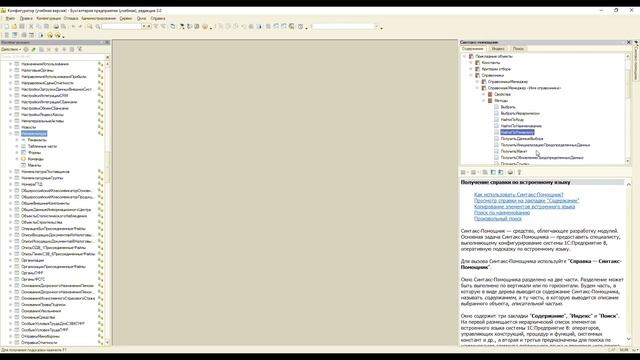Viewport: 640px width, 360px height.
Task: Collapse the Методы node in Синтакс-помощник
Action: (484, 101)
